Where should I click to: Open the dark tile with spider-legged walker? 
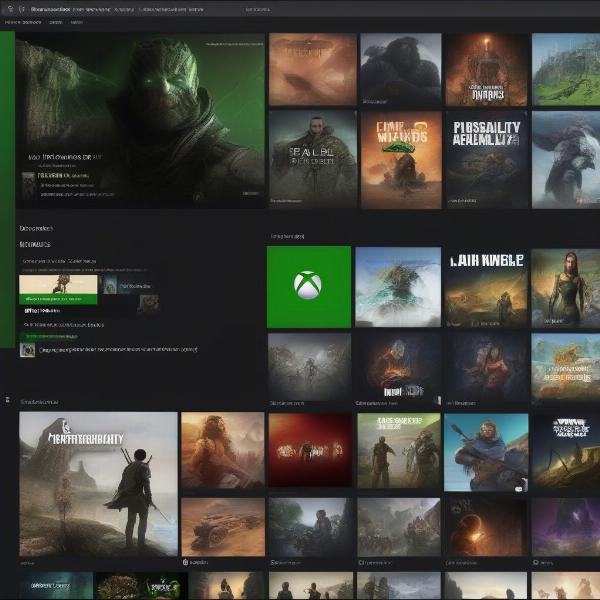[x=566, y=451]
